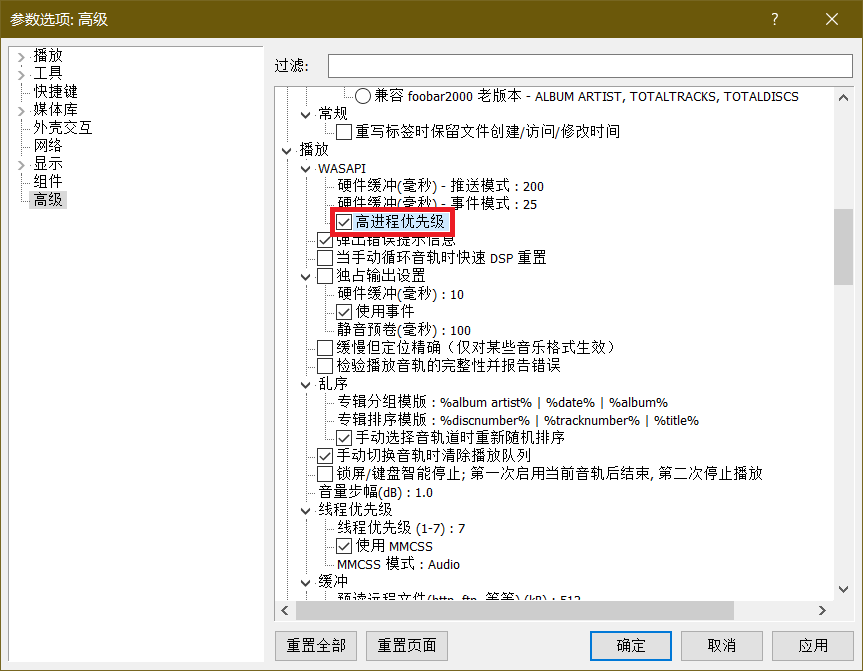Select the 组件 page in sidebar

point(48,181)
